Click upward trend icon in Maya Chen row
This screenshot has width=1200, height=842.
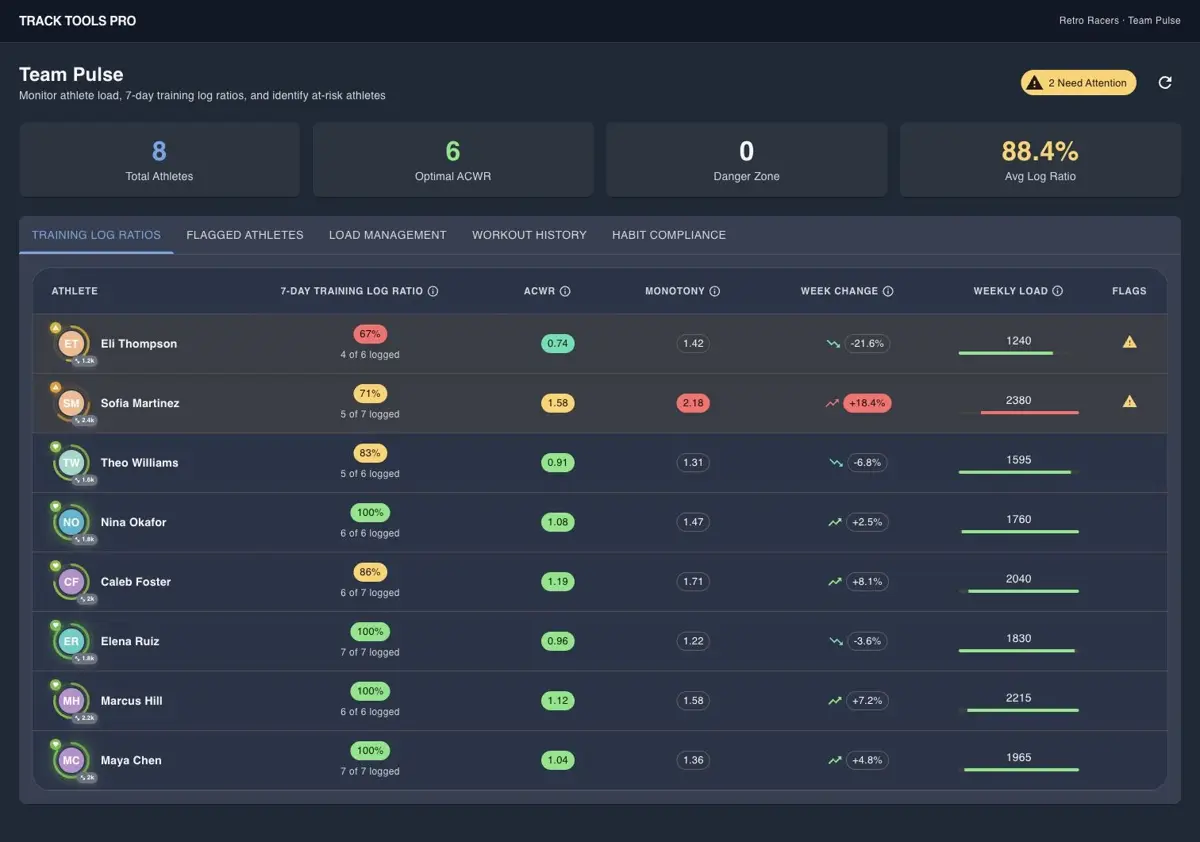(x=835, y=760)
